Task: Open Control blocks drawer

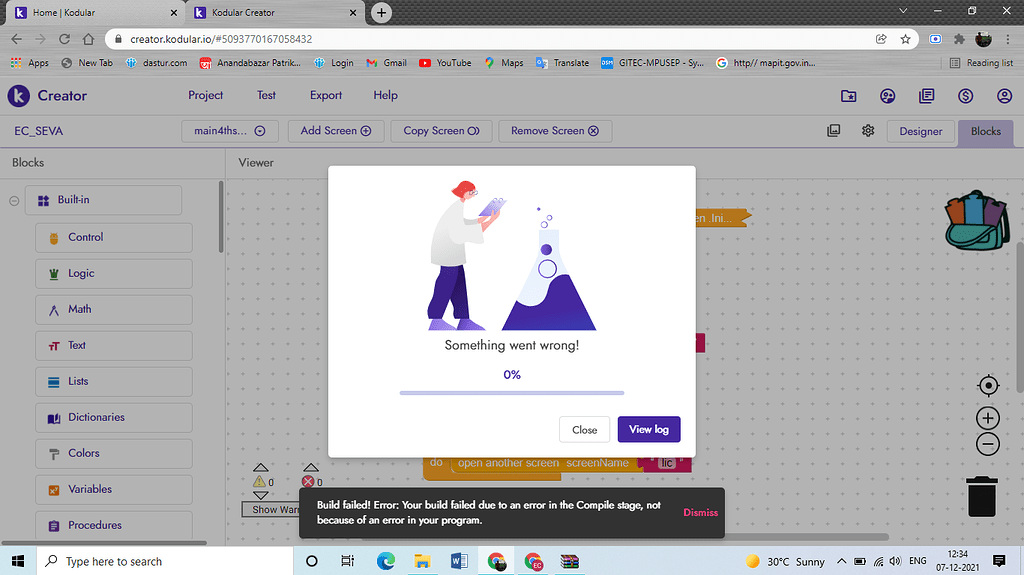Action: pyautogui.click(x=114, y=237)
